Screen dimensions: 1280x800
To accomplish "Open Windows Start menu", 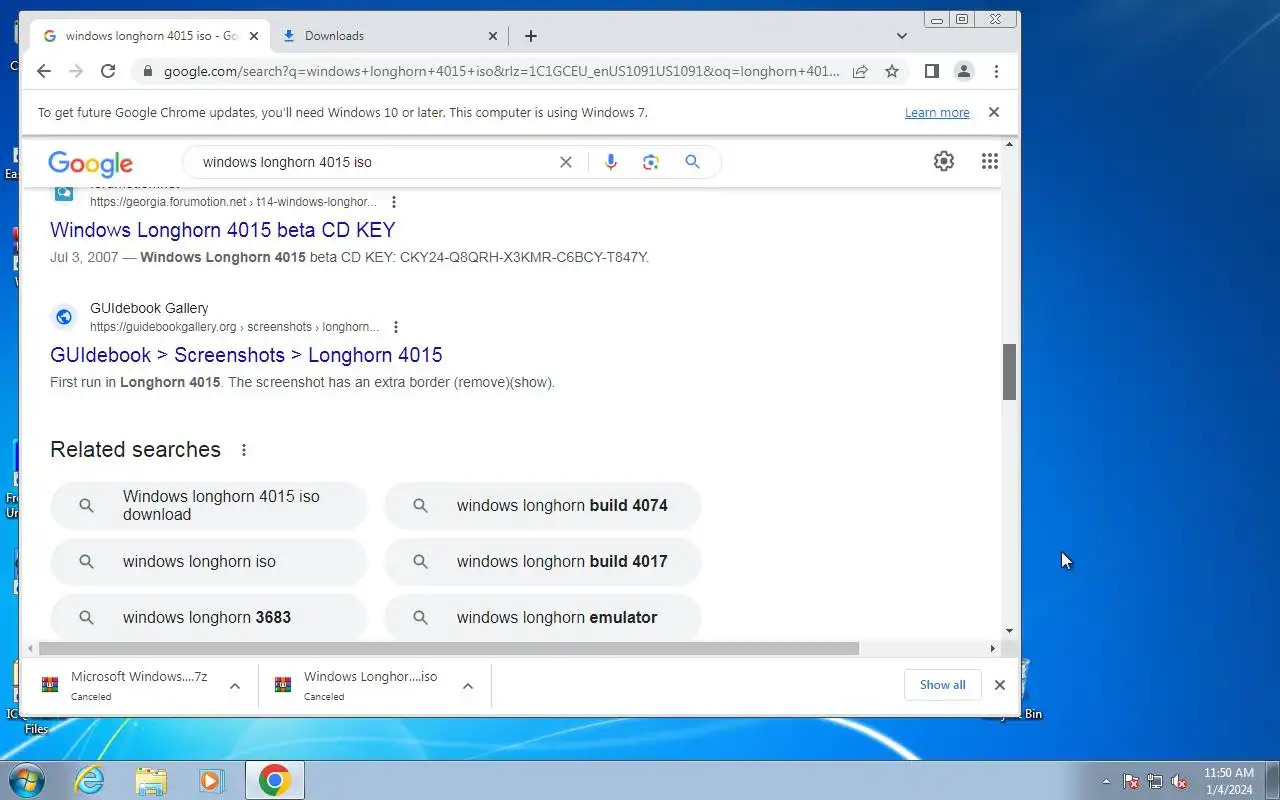I will tap(26, 780).
